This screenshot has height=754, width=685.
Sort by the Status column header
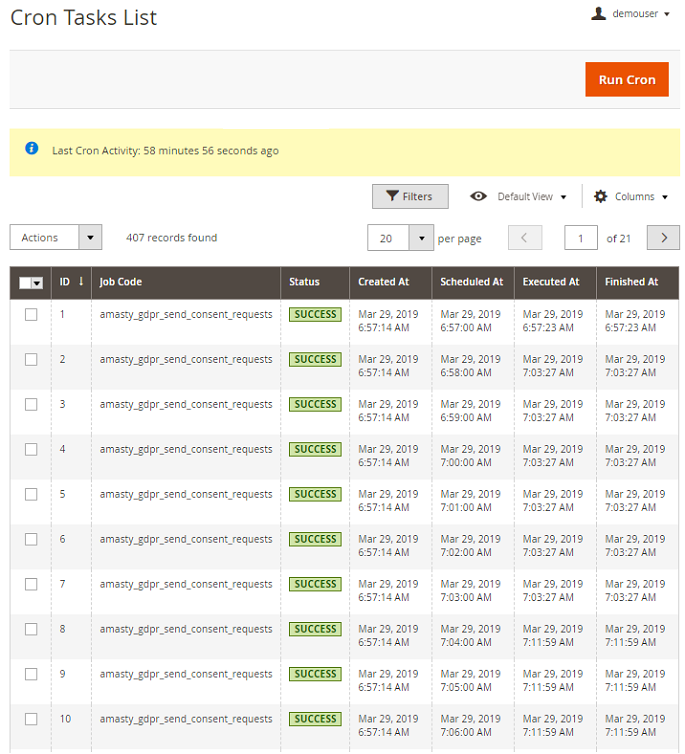coord(304,282)
